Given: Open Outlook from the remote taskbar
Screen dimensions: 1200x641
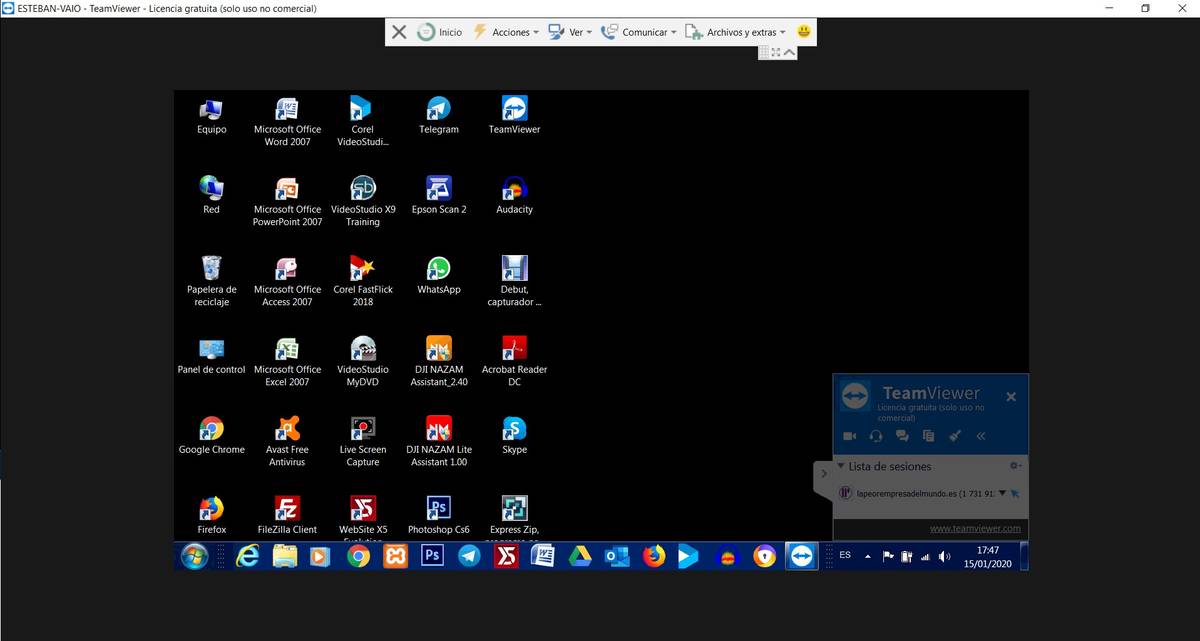Looking at the screenshot, I should tap(617, 556).
